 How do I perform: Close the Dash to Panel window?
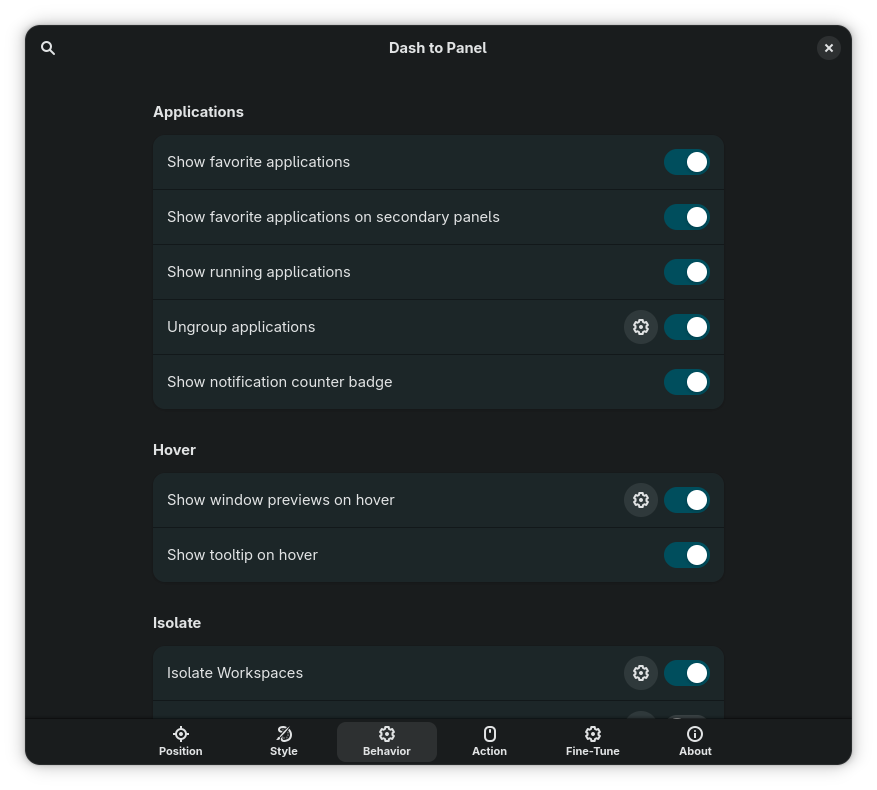[828, 48]
